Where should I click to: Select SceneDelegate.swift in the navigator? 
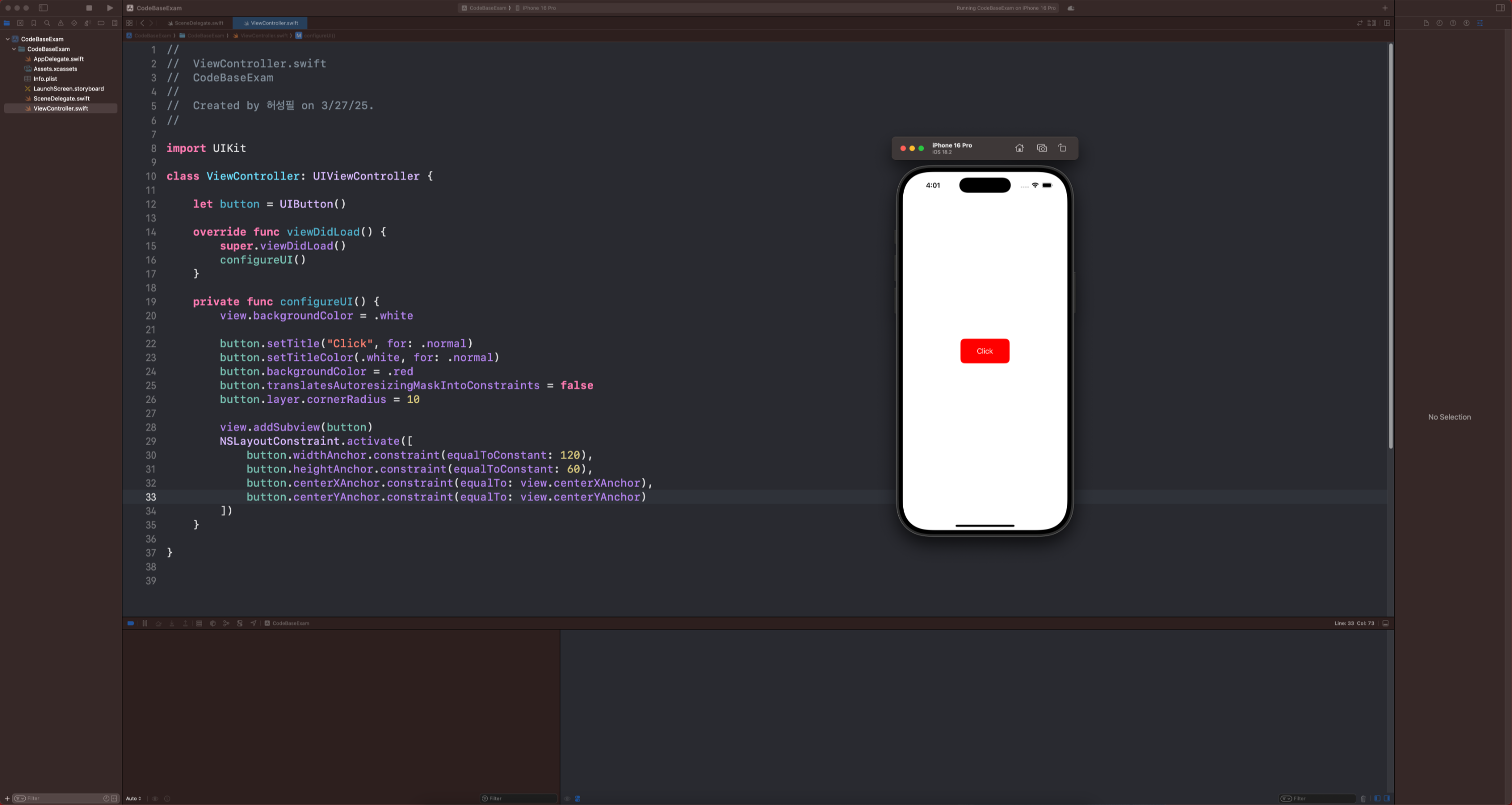pyautogui.click(x=61, y=99)
